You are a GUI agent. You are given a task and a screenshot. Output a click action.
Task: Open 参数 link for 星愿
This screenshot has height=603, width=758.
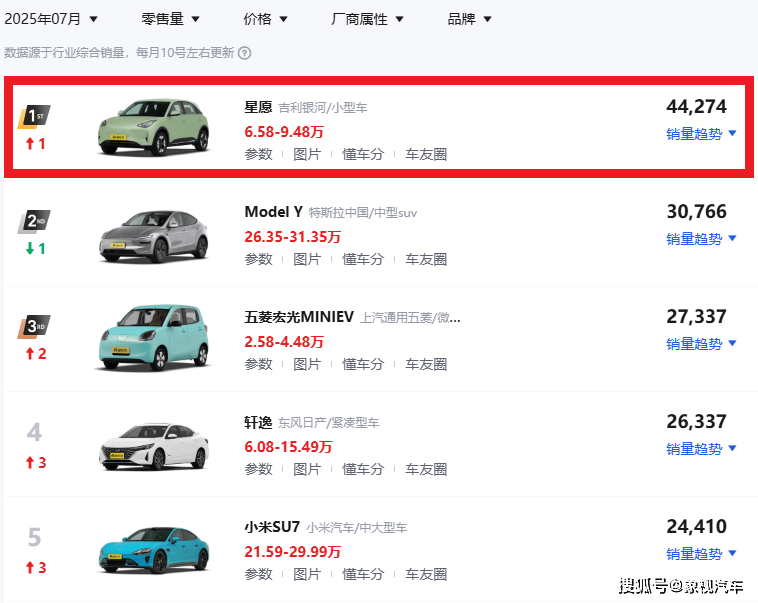point(258,154)
